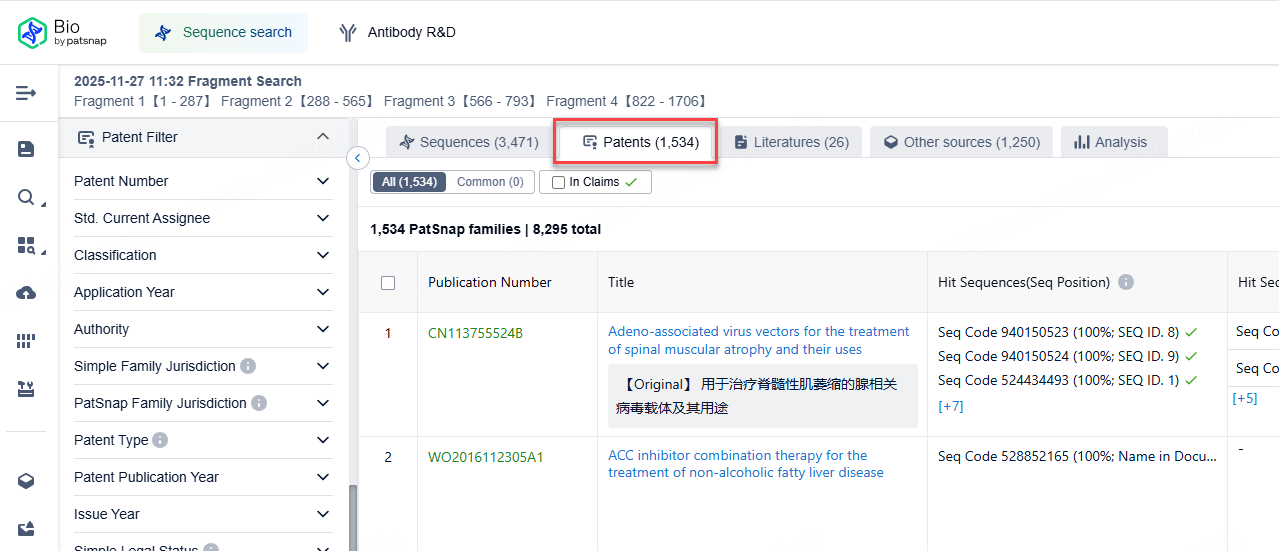Click the info icon beside Patent Type
This screenshot has width=1279, height=551.
click(160, 440)
